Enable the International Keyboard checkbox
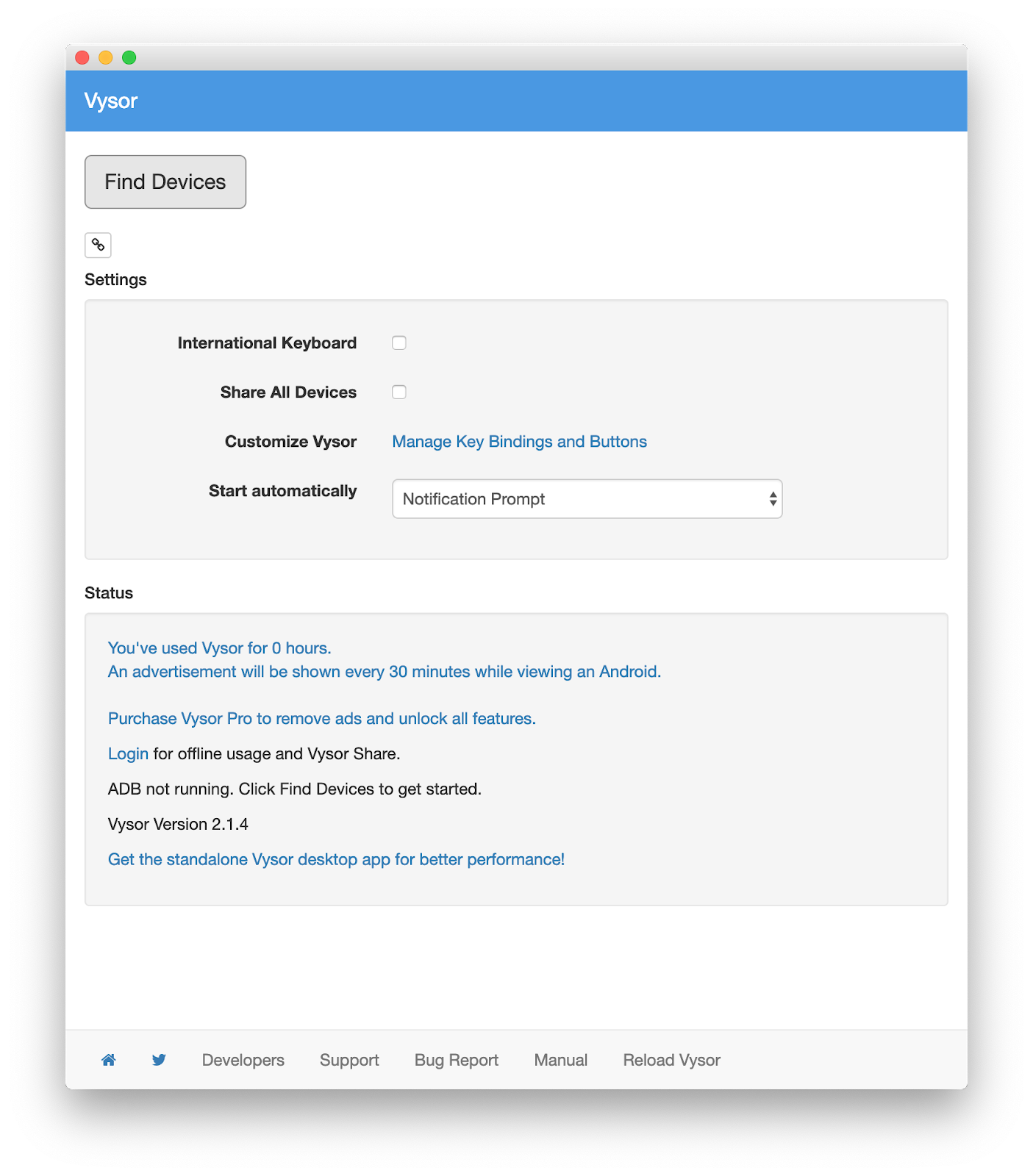Screen dimensions: 1033x1176 coord(399,343)
